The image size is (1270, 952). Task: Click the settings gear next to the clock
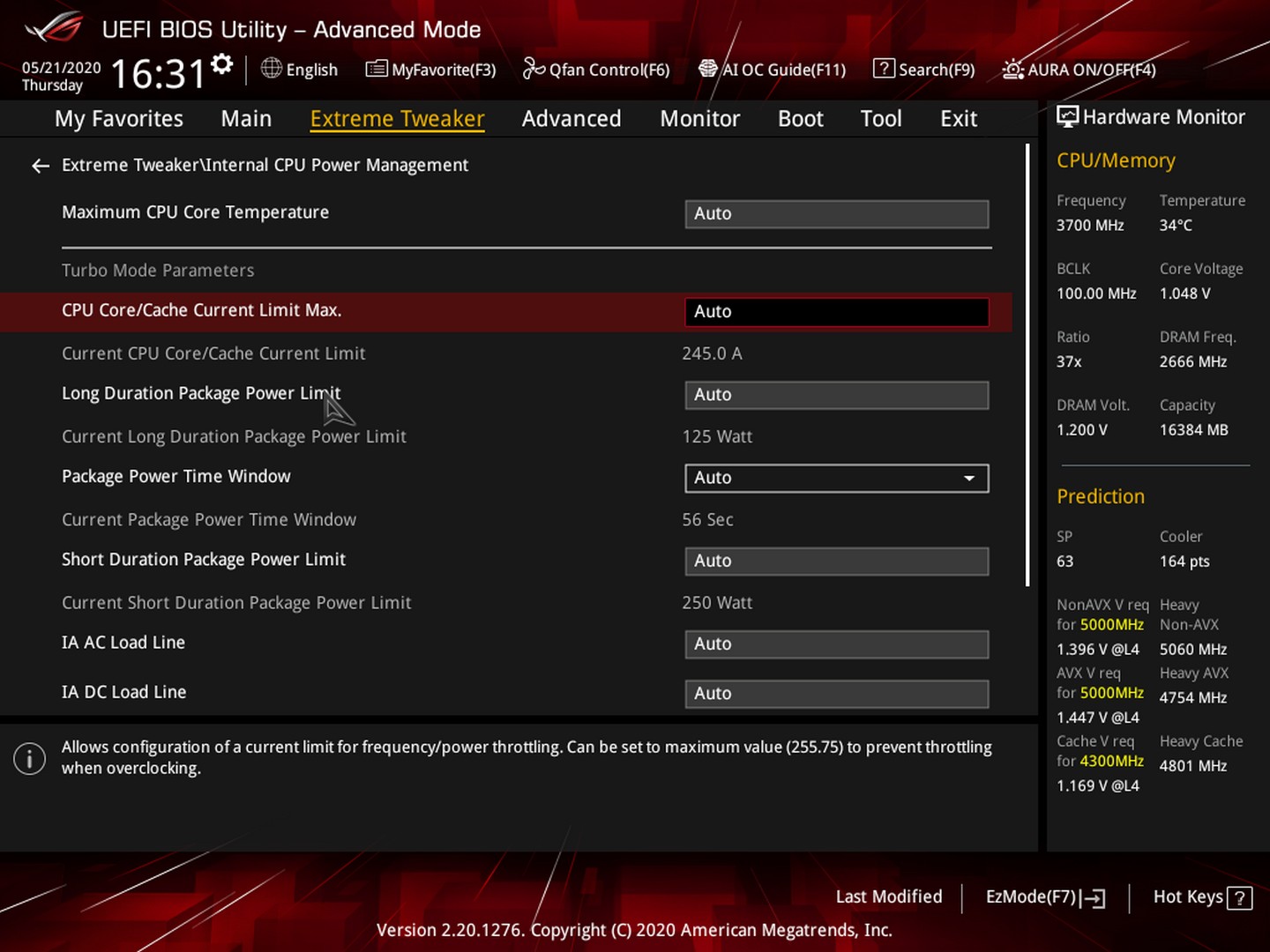pos(222,64)
